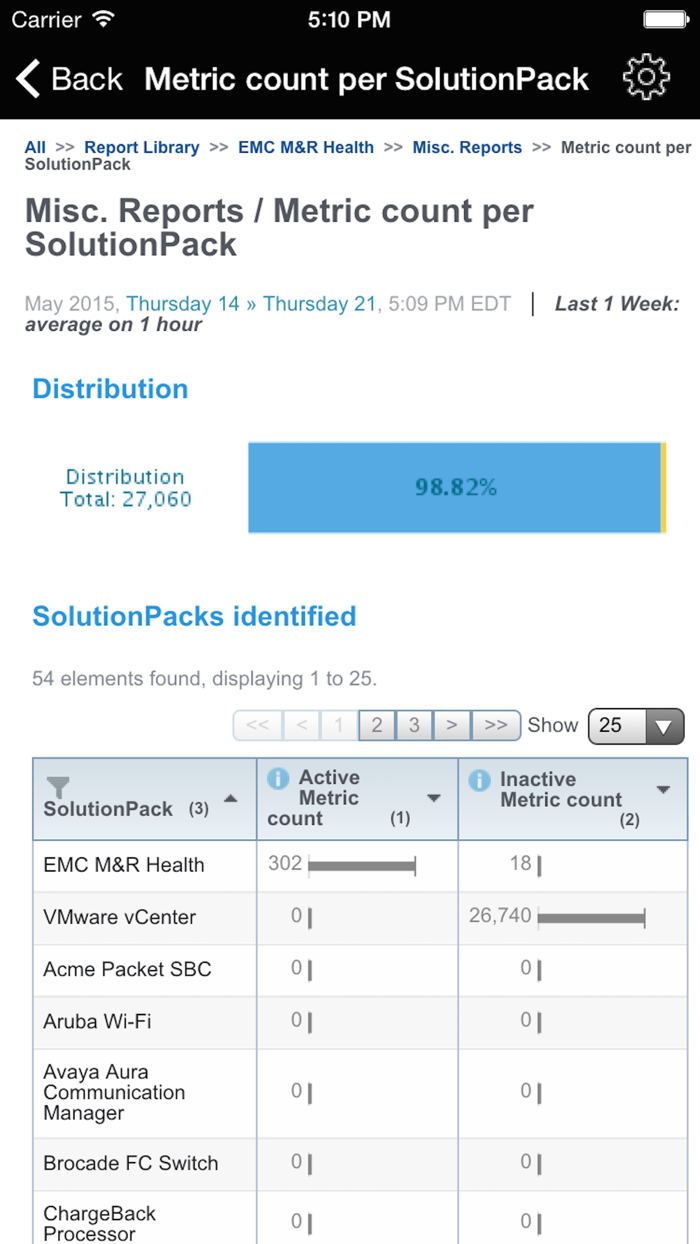Go to page 3 of the results
Image resolution: width=700 pixels, height=1244 pixels.
[x=414, y=726]
